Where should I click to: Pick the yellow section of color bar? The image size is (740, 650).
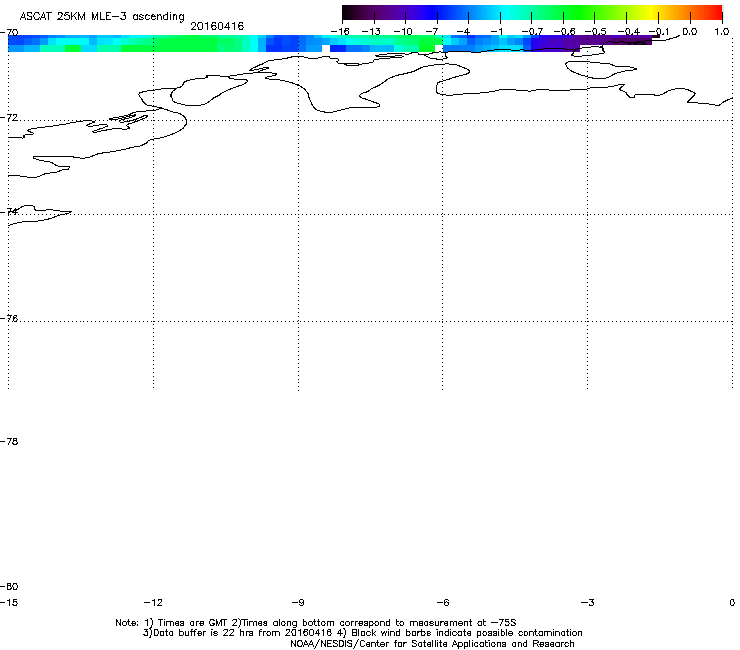coord(651,12)
